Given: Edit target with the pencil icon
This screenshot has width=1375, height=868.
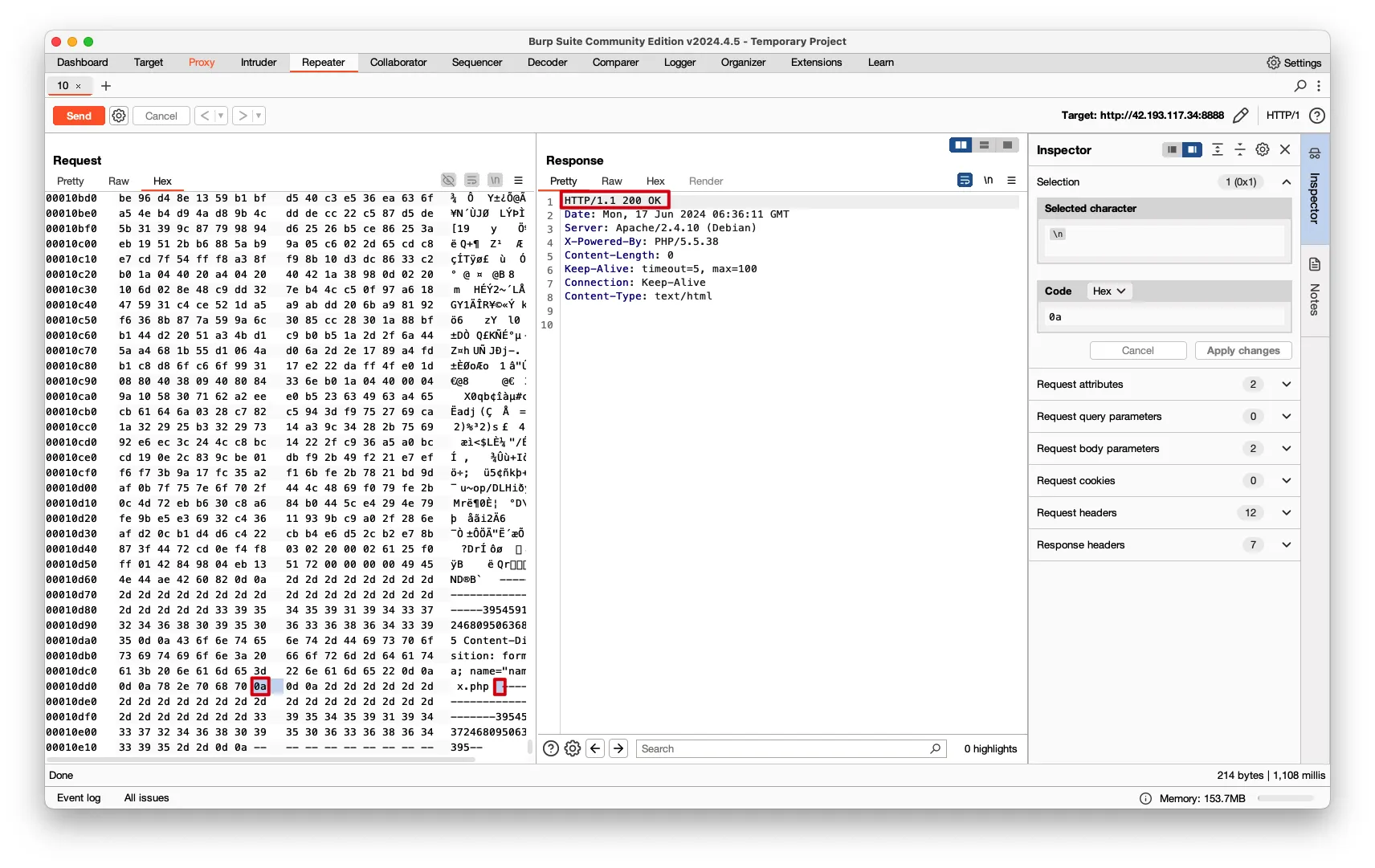Looking at the screenshot, I should [1240, 116].
